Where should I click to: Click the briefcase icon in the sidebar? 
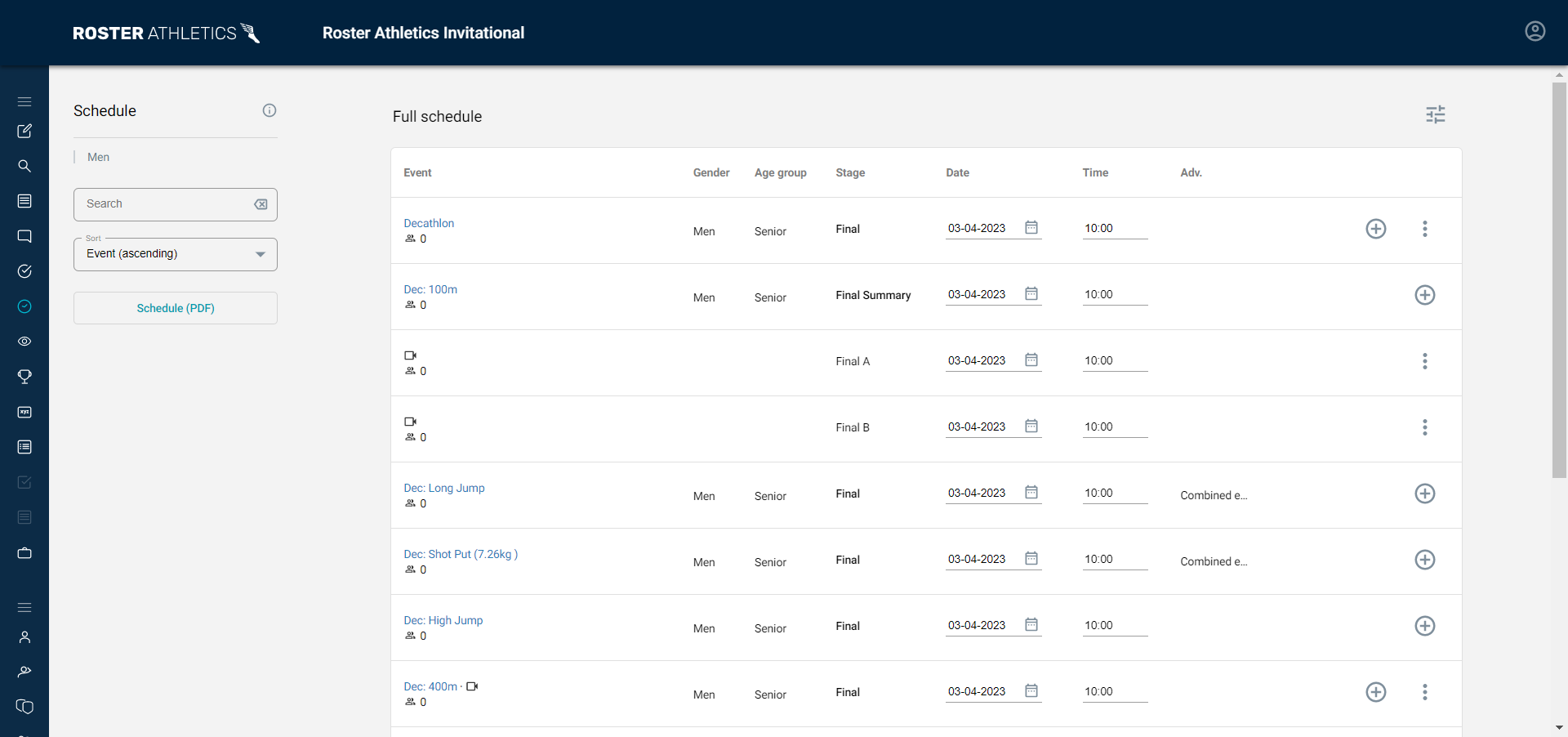24,553
